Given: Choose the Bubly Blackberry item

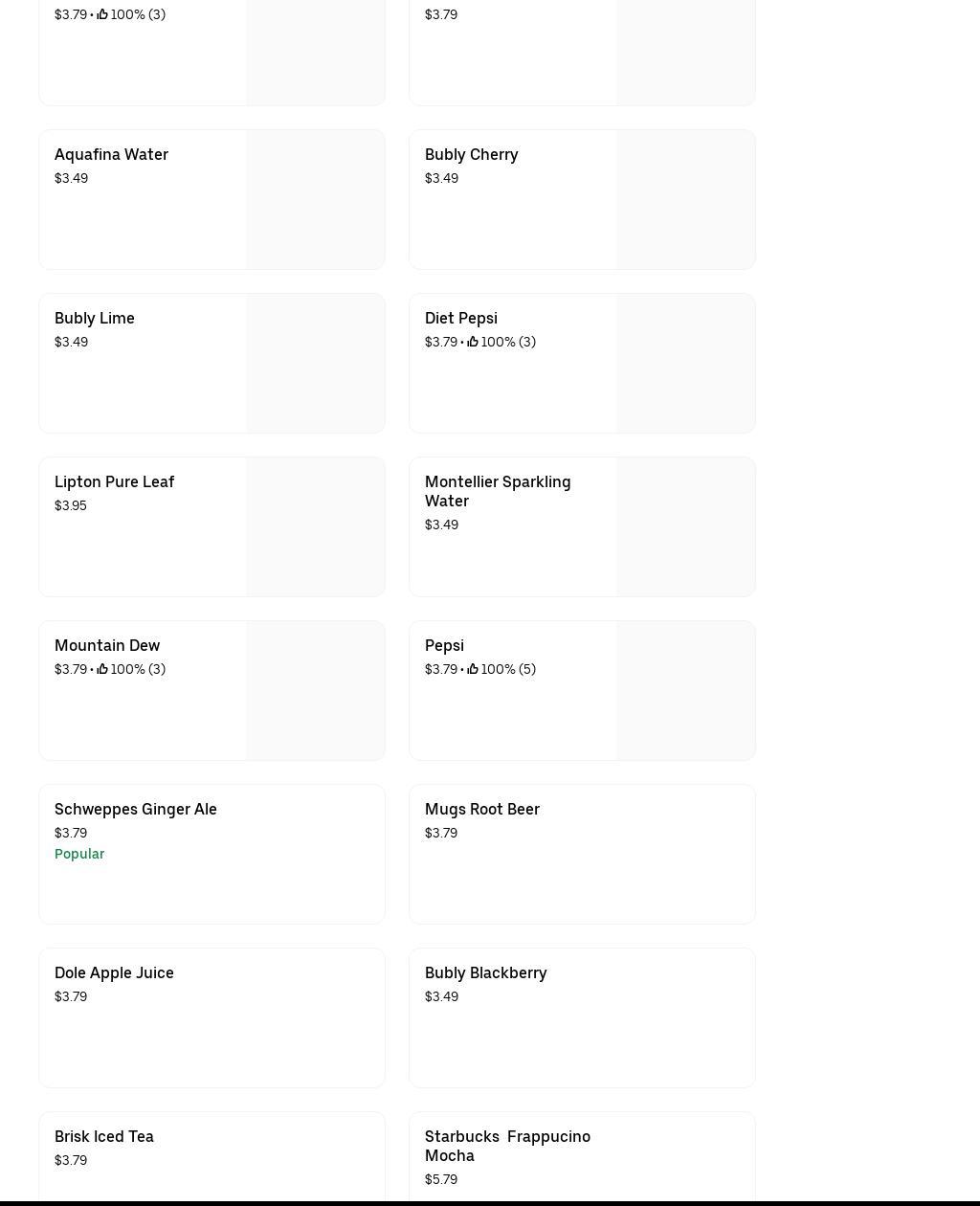Looking at the screenshot, I should click(x=485, y=972).
